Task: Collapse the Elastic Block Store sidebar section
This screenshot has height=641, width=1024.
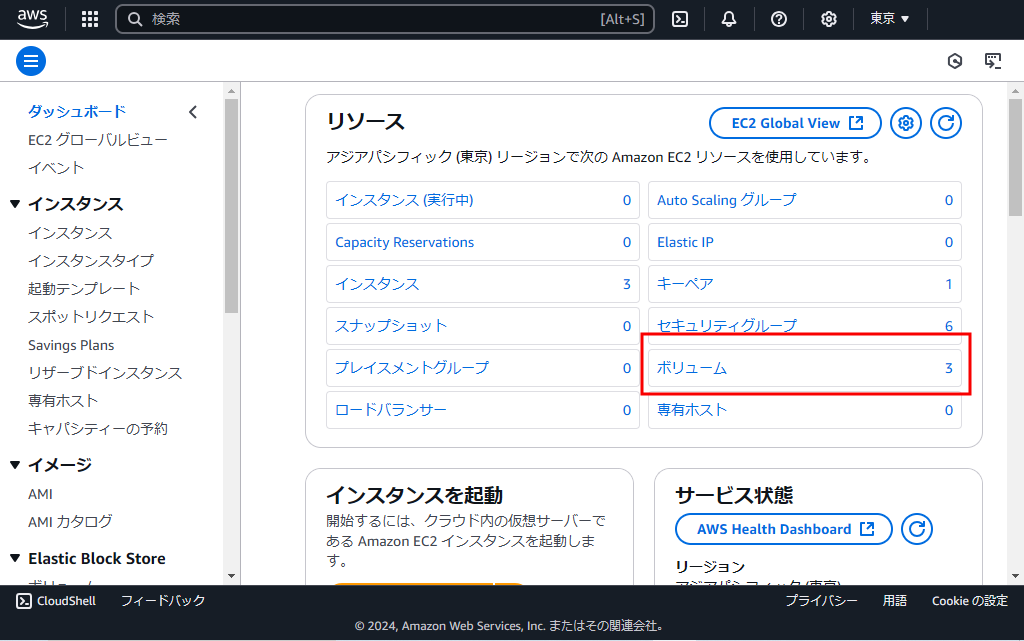Action: point(15,559)
